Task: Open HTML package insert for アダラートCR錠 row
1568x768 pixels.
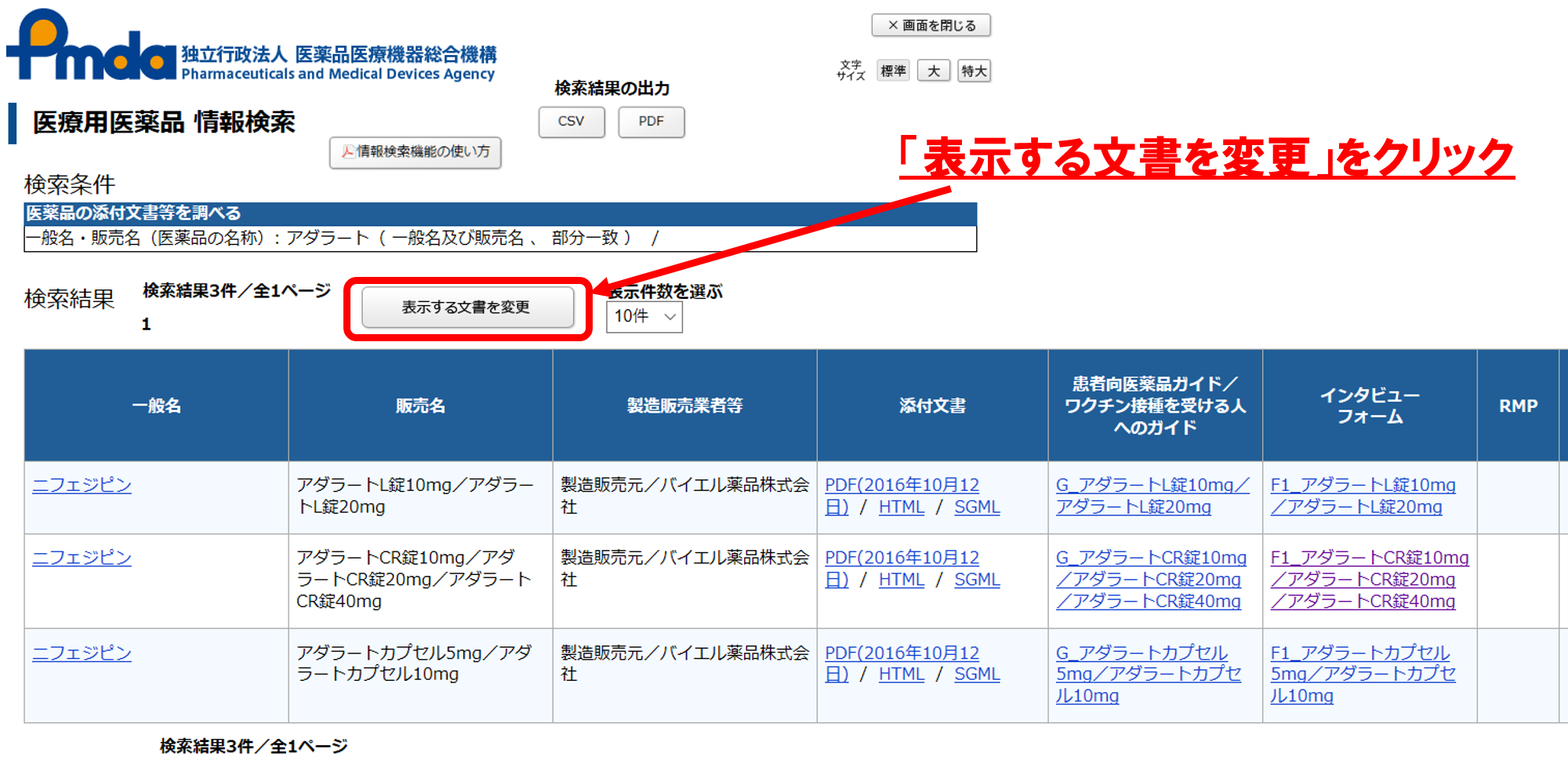Action: 902,579
